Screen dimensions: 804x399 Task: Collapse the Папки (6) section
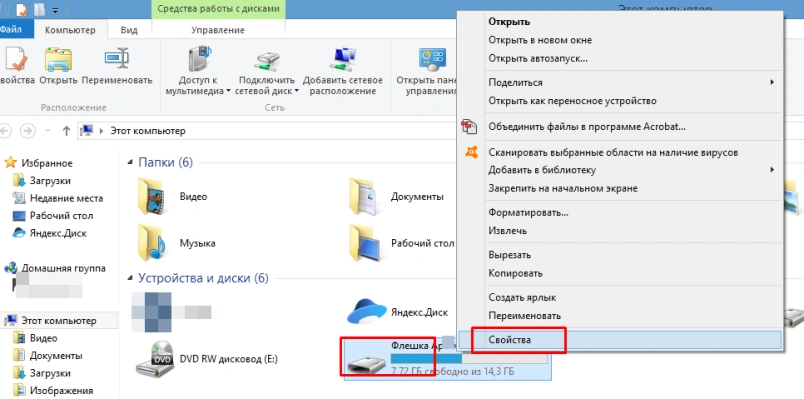click(130, 163)
